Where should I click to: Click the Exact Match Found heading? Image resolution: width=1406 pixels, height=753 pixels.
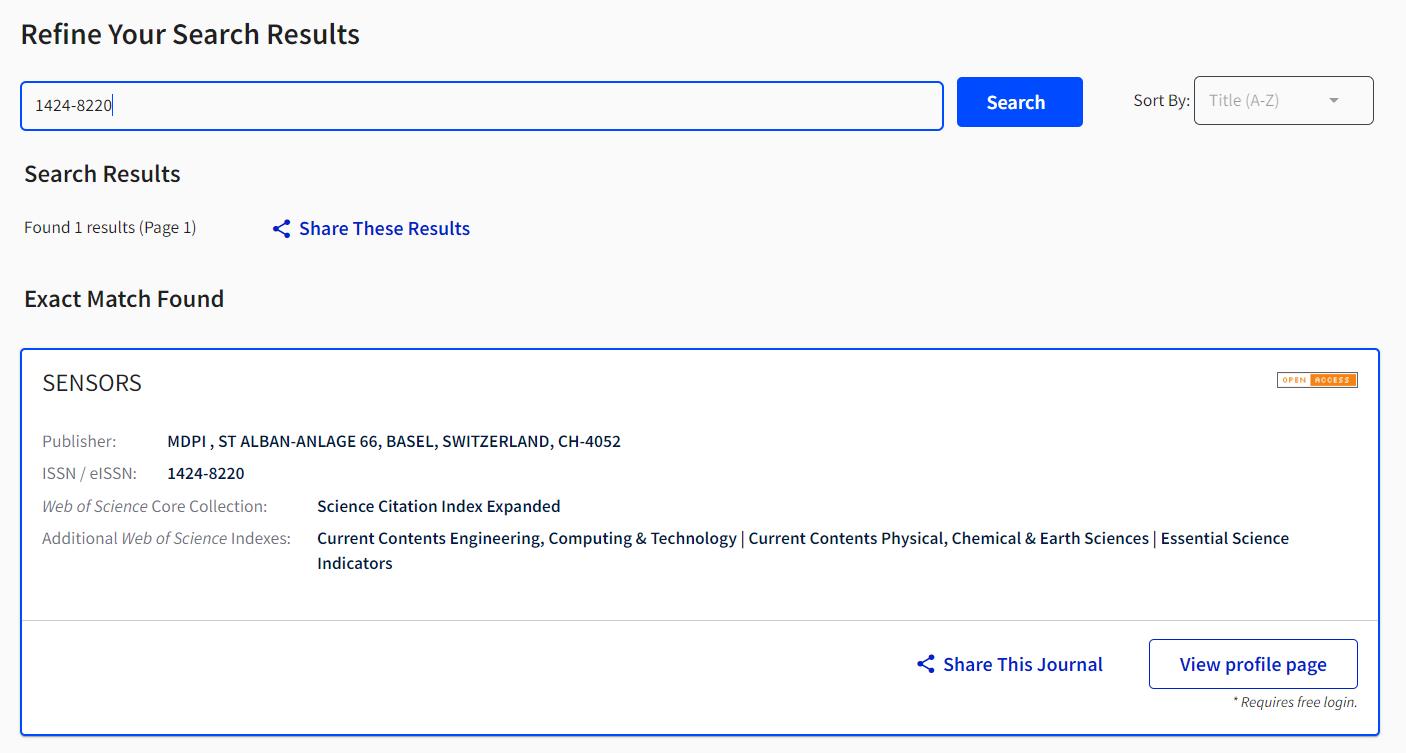tap(124, 299)
